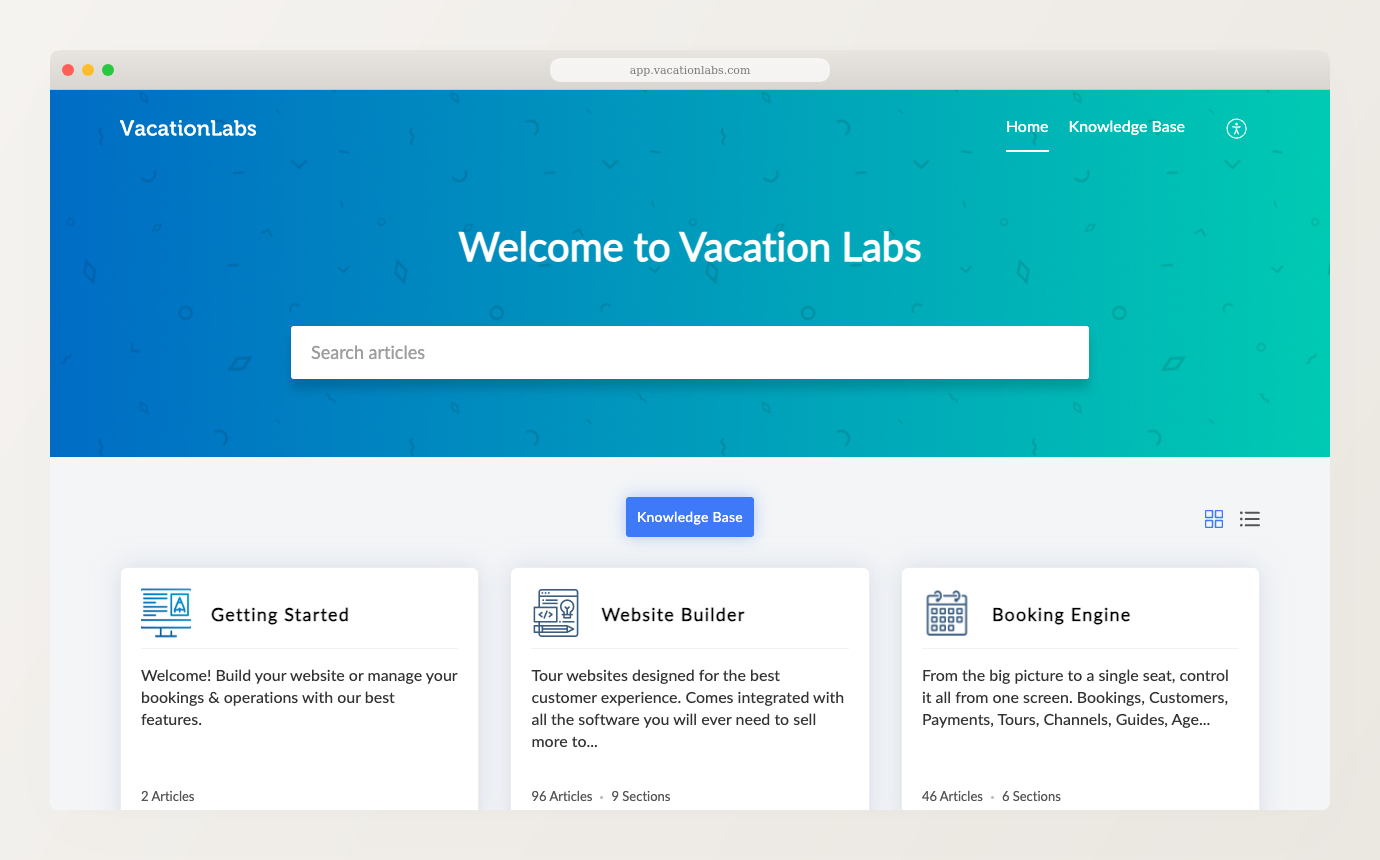The height and width of the screenshot is (860, 1380).
Task: Switch to grid view layout
Action: [x=1213, y=519]
